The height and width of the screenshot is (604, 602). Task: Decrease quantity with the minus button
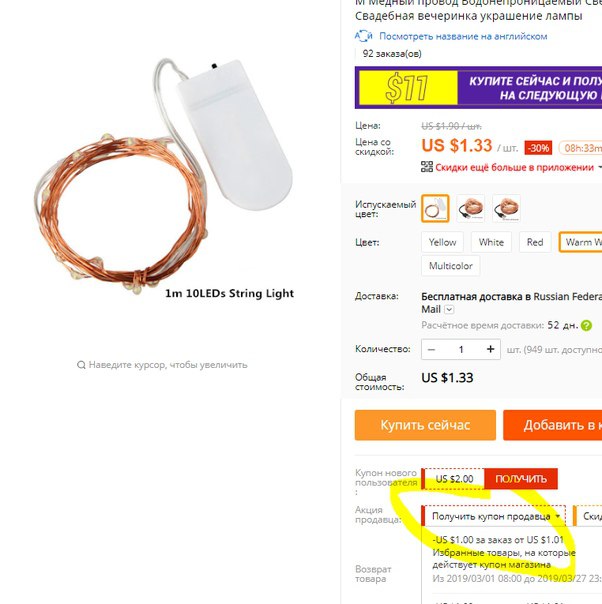click(431, 349)
